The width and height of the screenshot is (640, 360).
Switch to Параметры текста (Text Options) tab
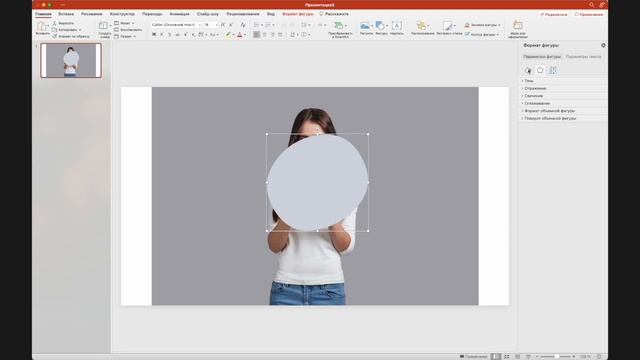click(583, 57)
